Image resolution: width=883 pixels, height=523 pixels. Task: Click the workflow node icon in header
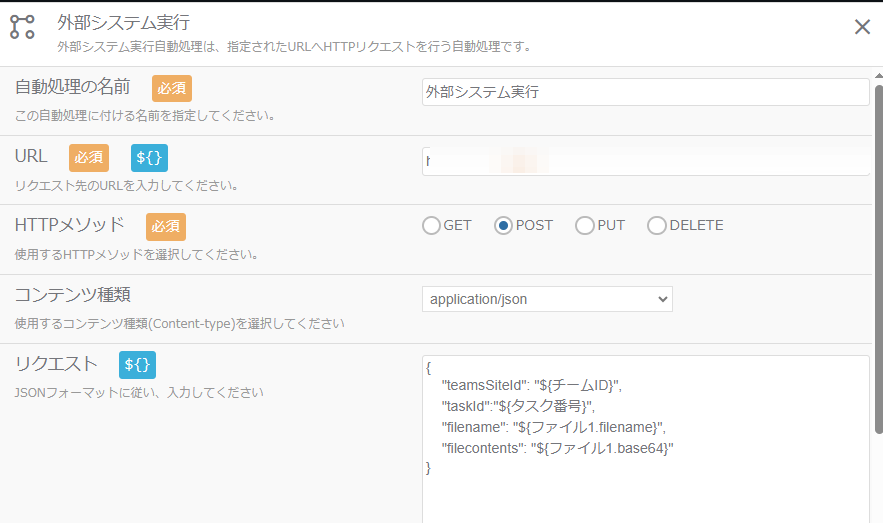[22, 26]
